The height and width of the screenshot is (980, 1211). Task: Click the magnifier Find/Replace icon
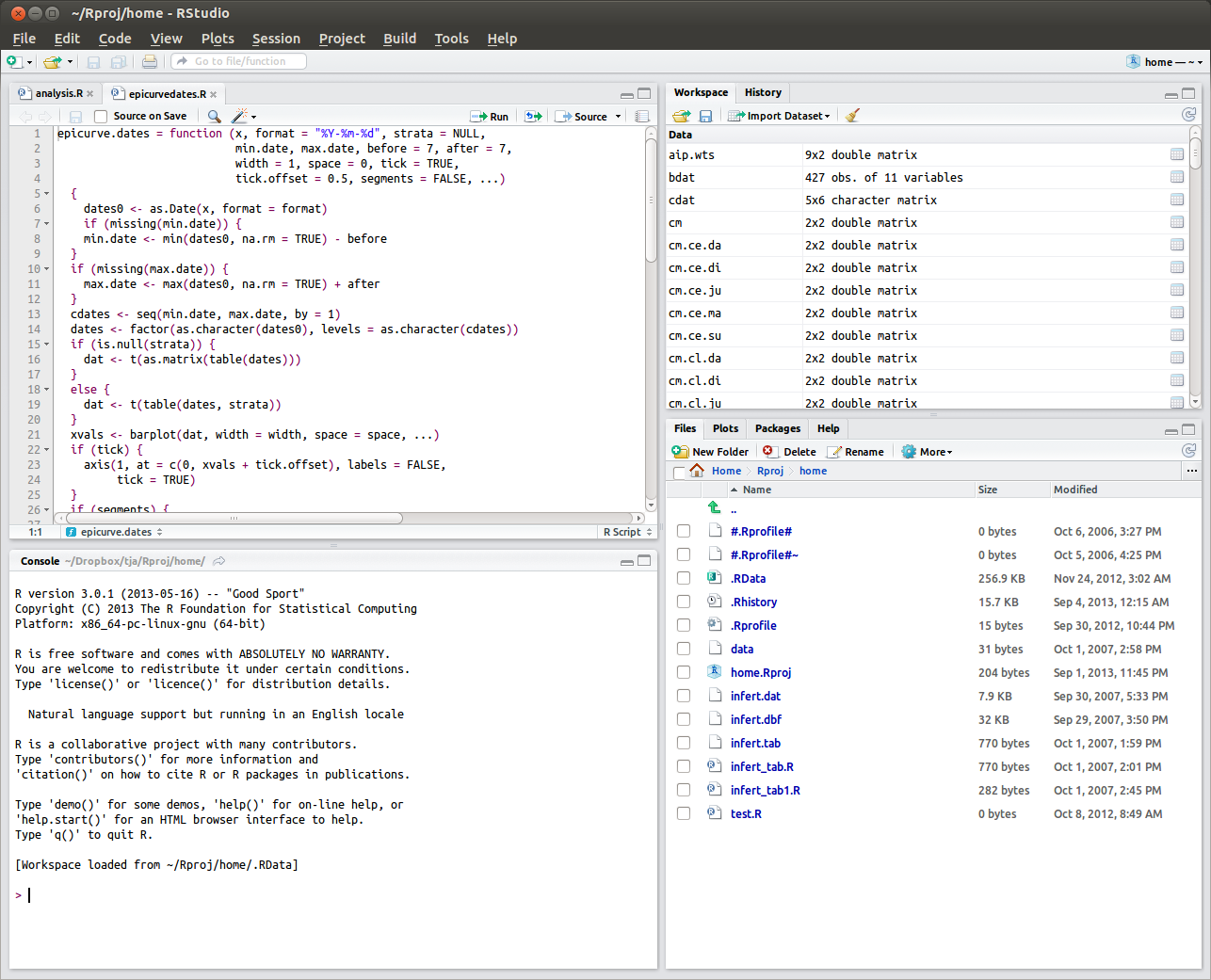pyautogui.click(x=215, y=117)
